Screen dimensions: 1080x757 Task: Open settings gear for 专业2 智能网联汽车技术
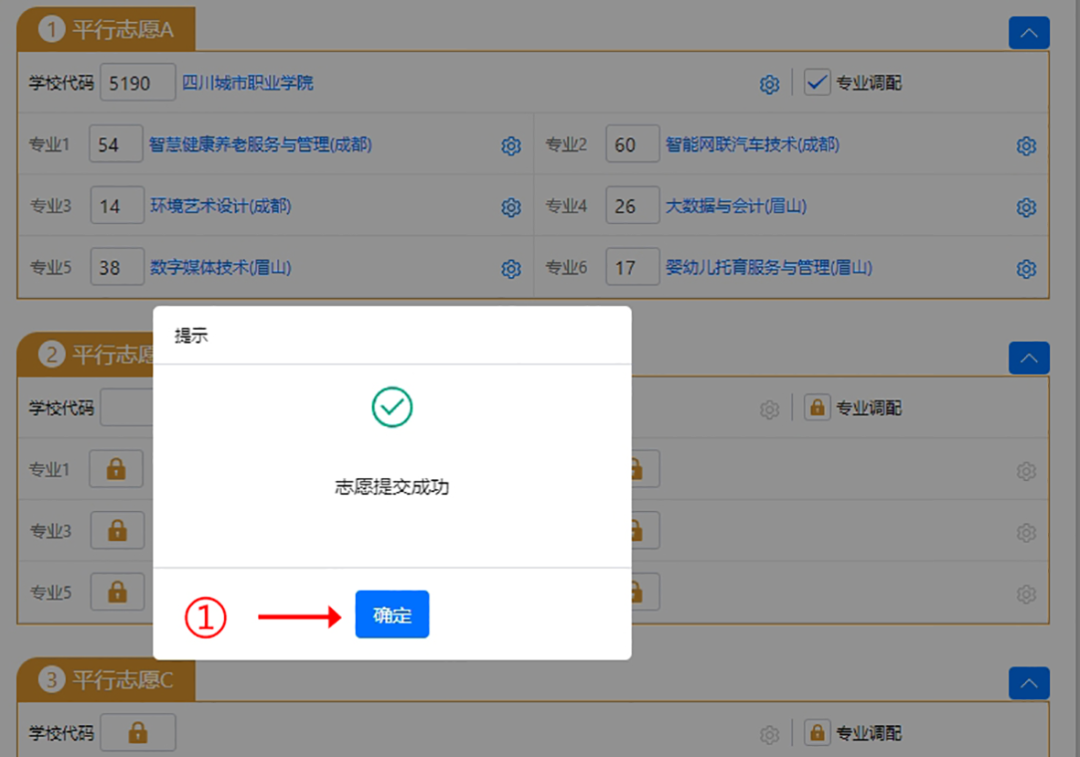tap(1026, 146)
